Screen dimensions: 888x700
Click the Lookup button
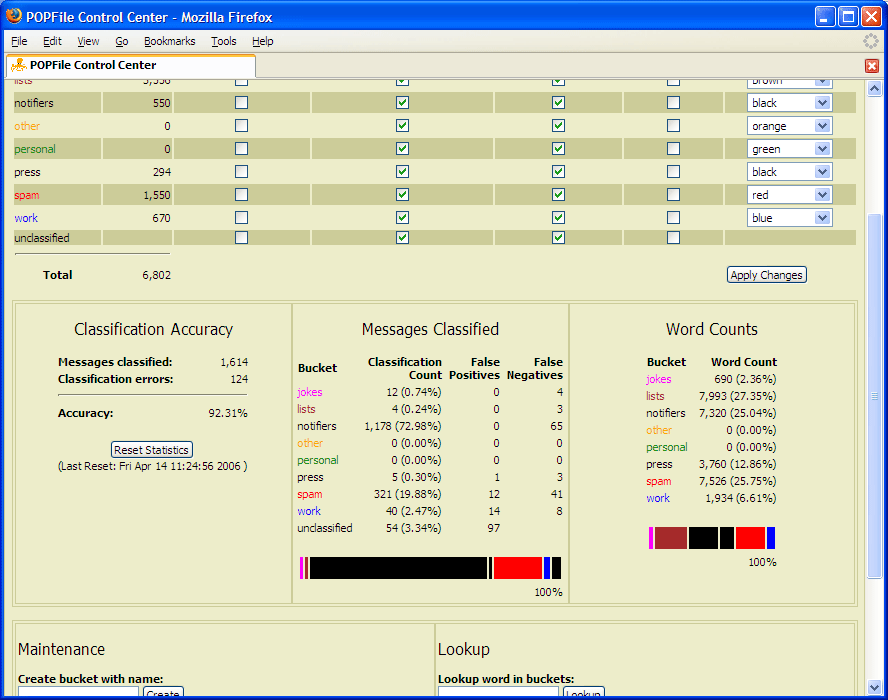pos(583,692)
